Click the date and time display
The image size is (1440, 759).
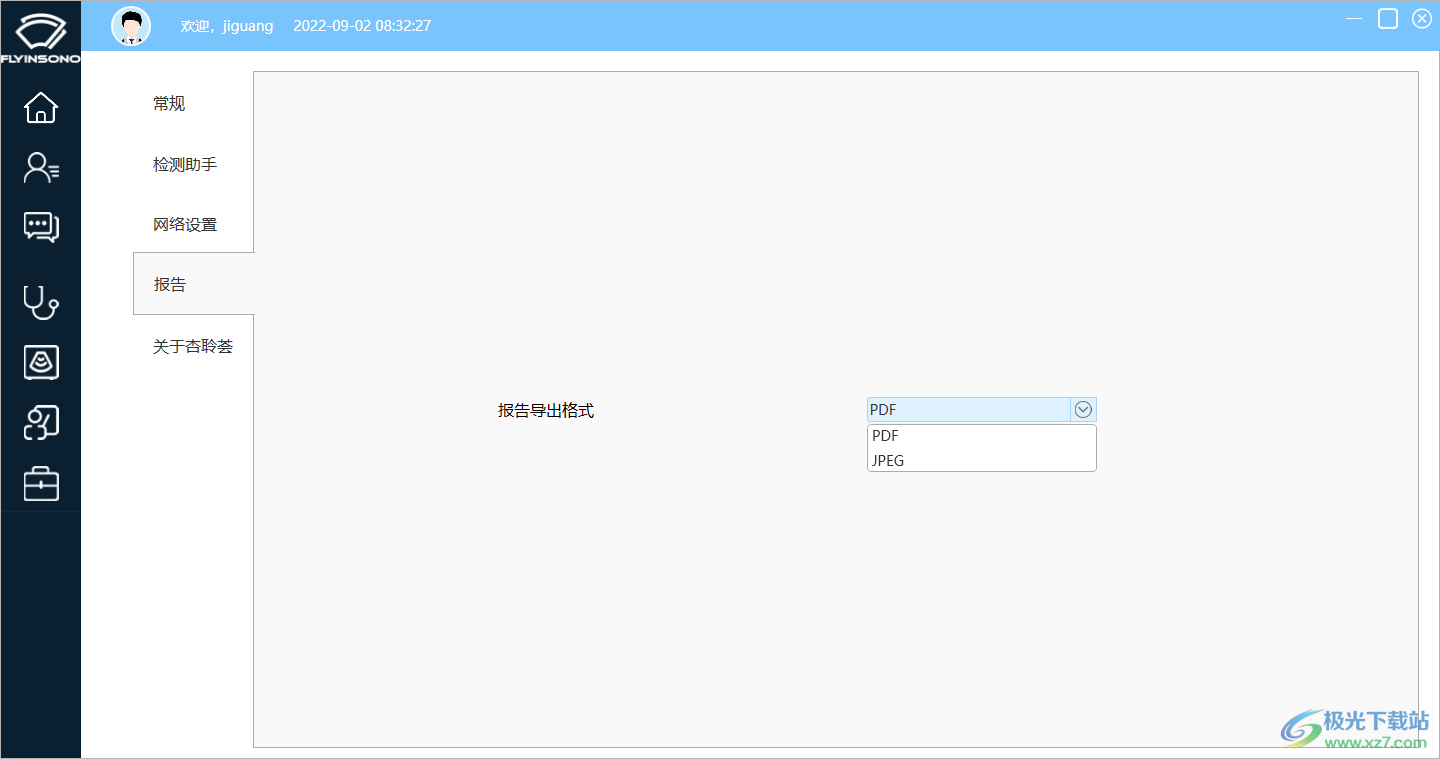(362, 26)
